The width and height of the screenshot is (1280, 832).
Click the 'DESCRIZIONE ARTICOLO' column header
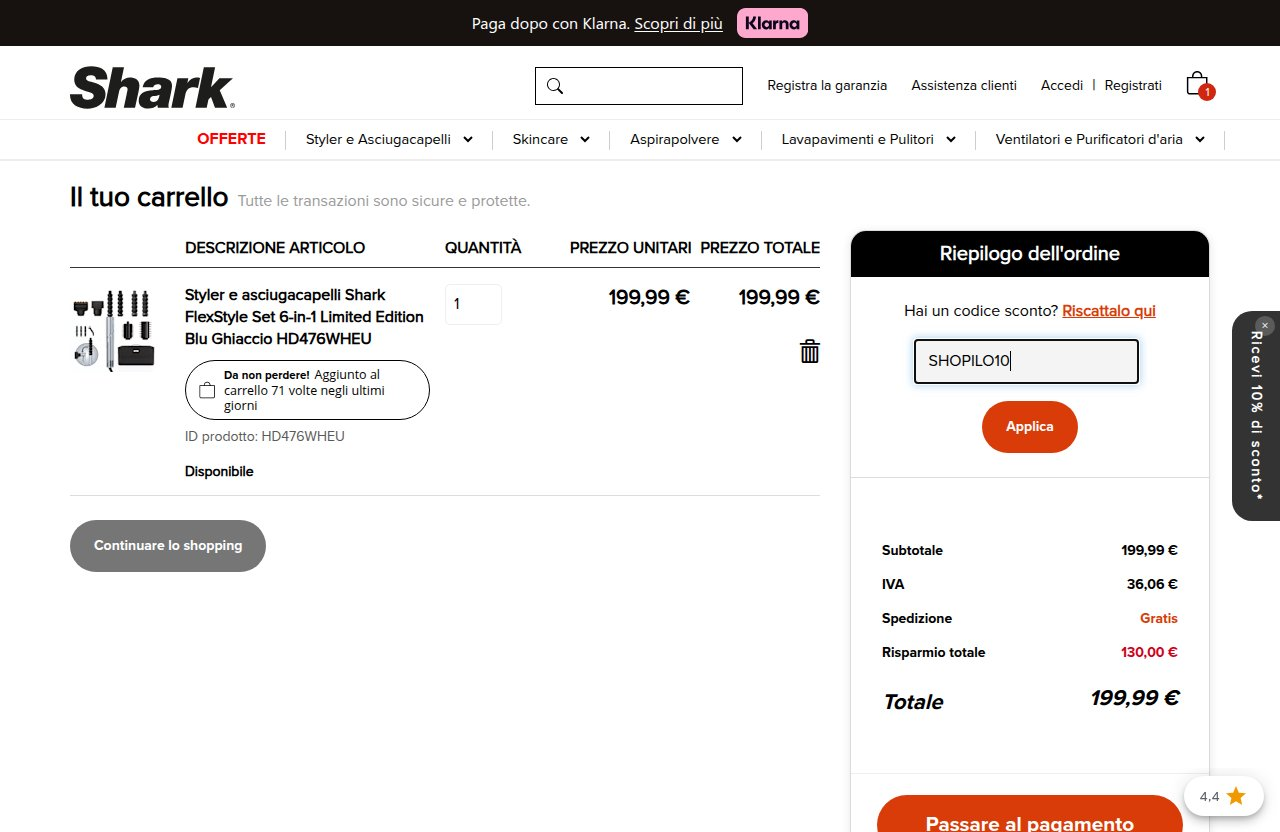(x=275, y=248)
